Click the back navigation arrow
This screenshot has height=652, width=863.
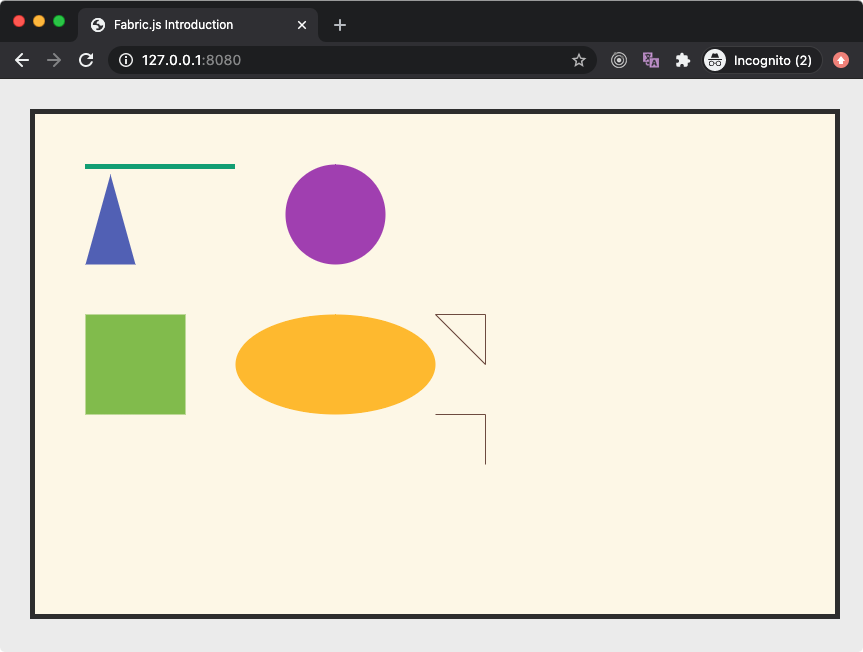[22, 60]
